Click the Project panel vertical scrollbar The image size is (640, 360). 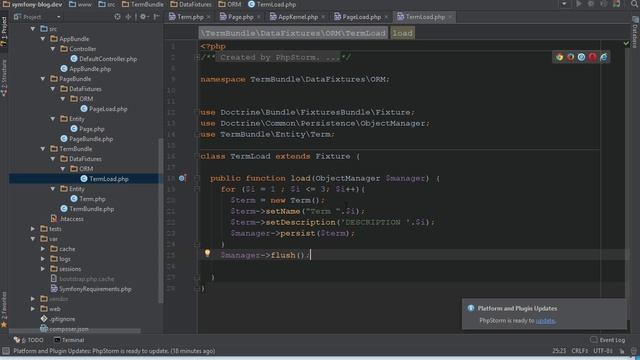pos(161,220)
